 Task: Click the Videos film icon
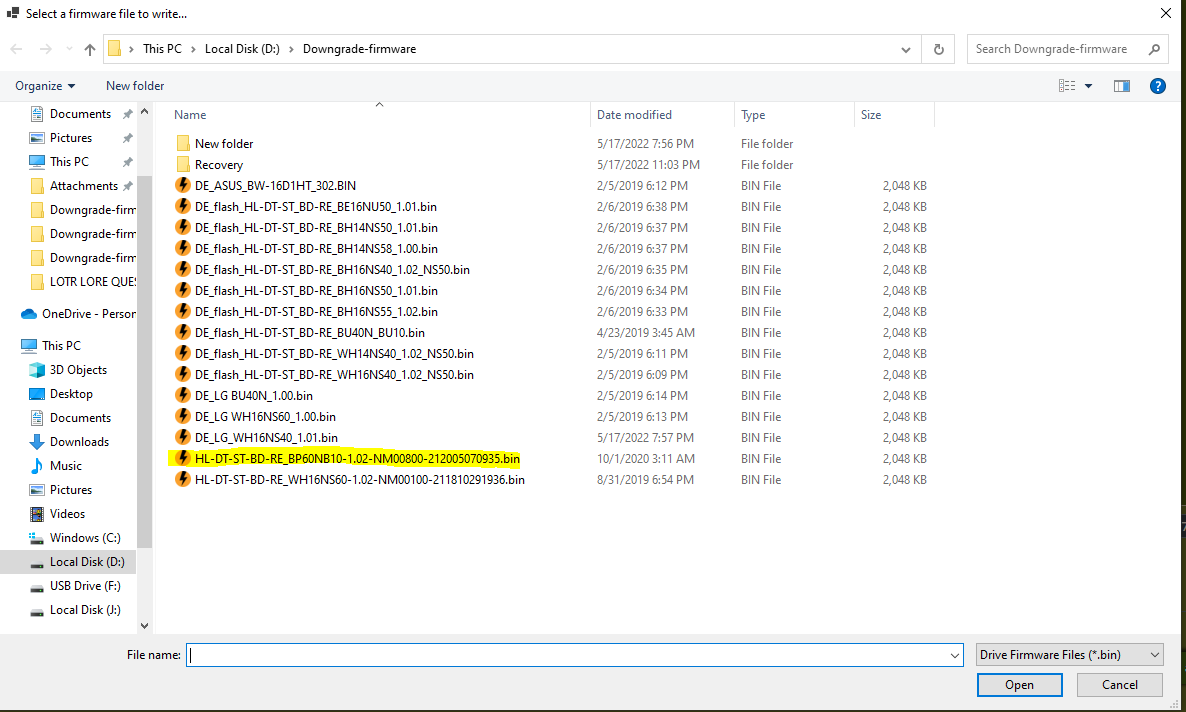36,514
